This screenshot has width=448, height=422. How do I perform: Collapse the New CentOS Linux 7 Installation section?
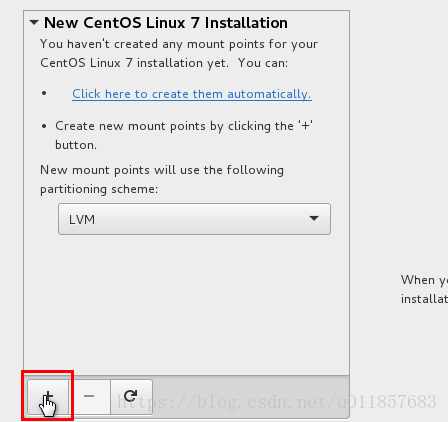[x=34, y=23]
